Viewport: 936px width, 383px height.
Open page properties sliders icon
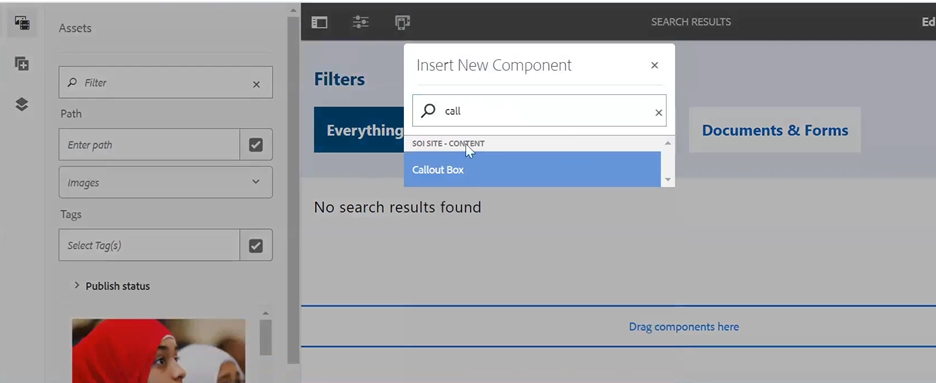[x=361, y=22]
